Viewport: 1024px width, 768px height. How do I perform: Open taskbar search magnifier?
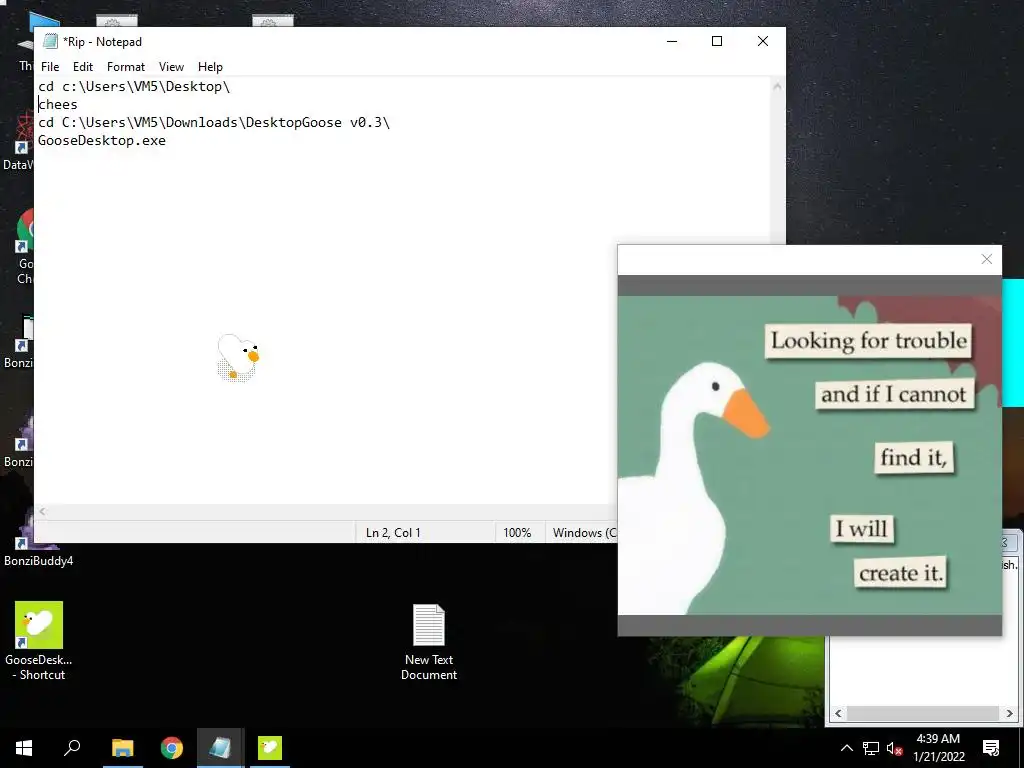point(72,748)
